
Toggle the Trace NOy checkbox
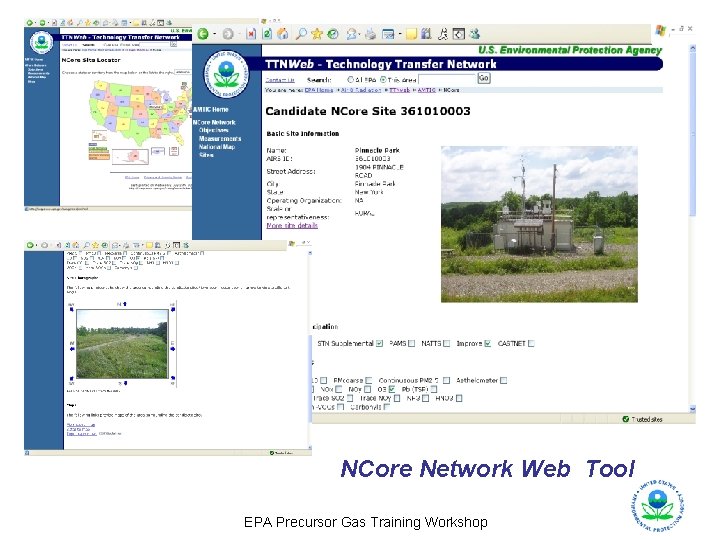point(397,398)
